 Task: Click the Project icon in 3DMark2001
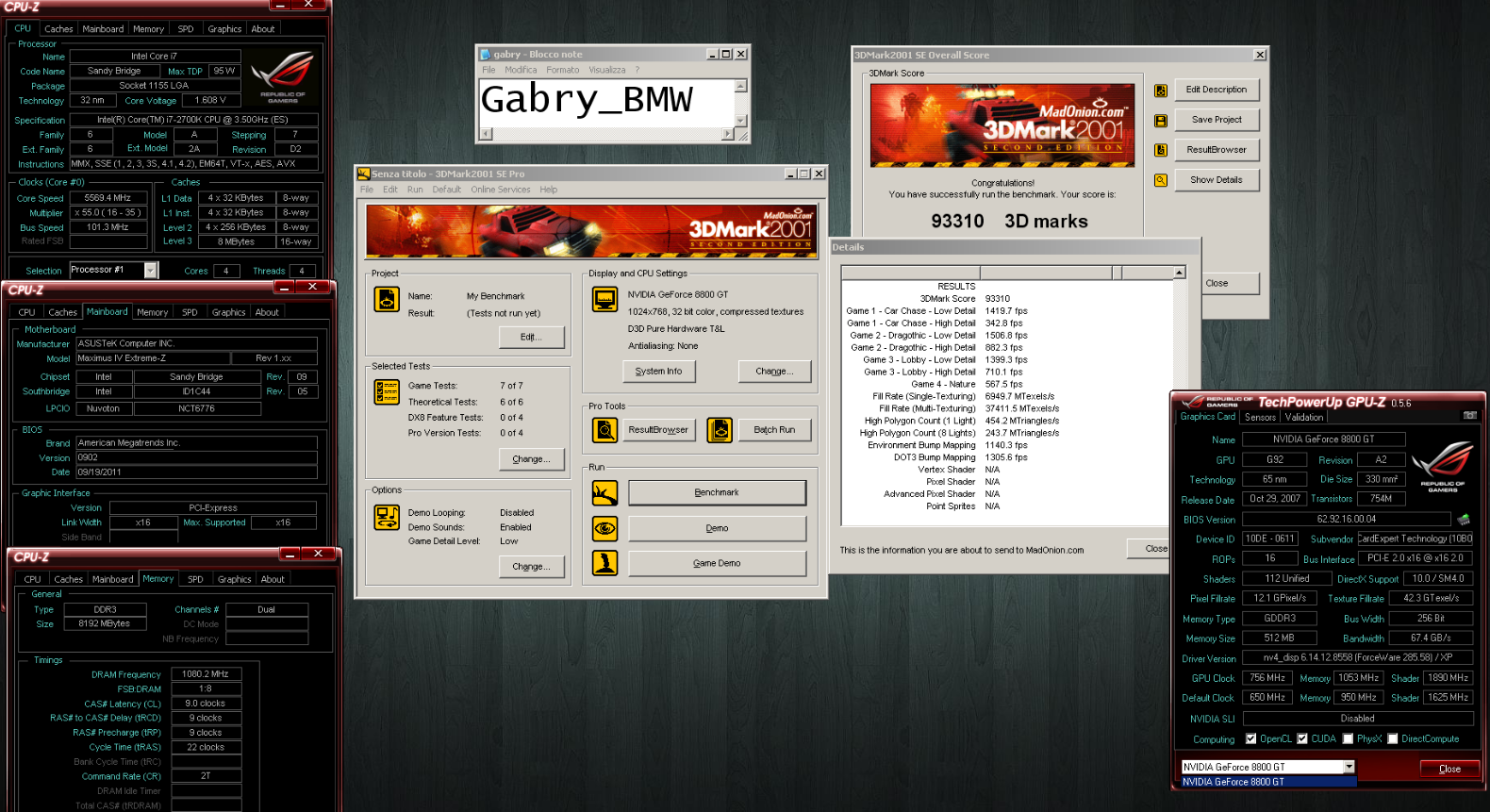click(x=387, y=299)
